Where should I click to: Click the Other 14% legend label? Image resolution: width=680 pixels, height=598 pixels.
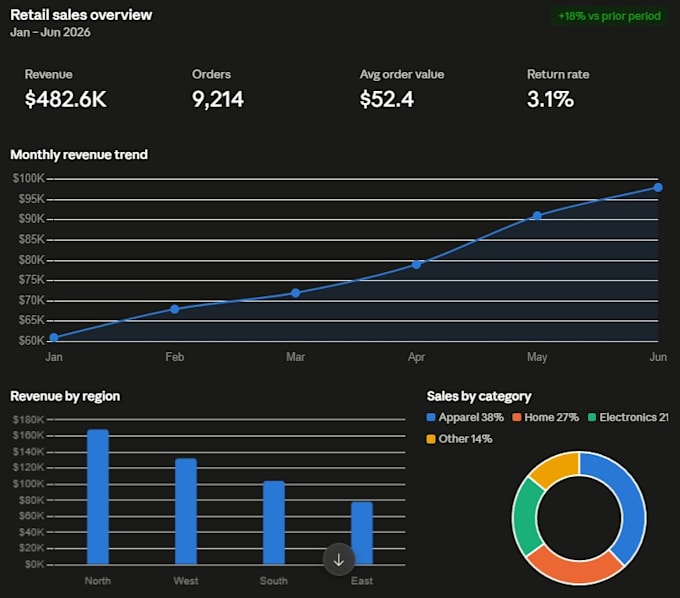[x=465, y=439]
